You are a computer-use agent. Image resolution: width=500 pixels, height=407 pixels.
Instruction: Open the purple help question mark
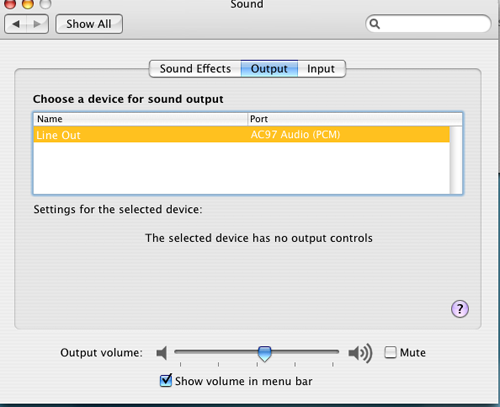[460, 309]
